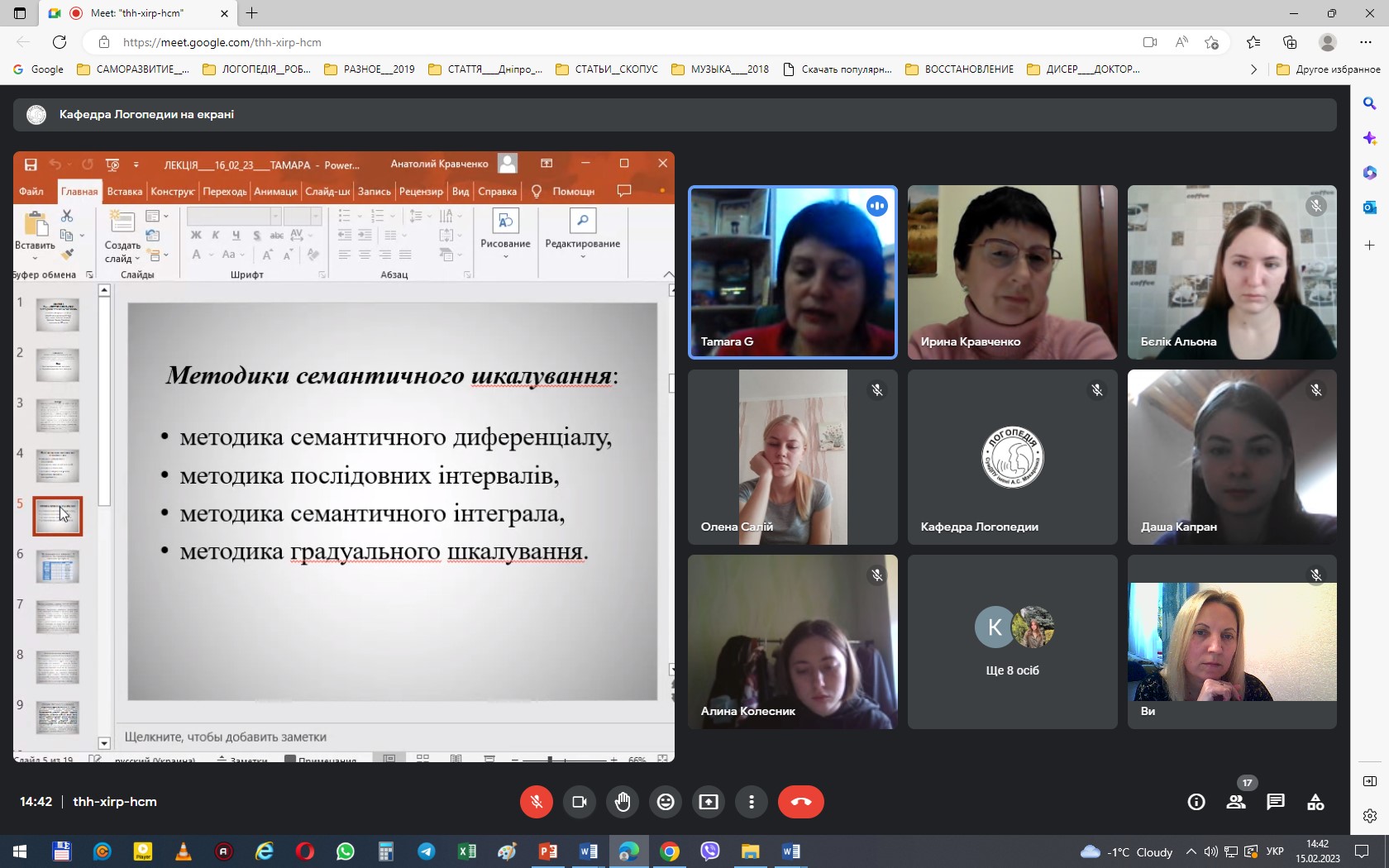Switch to the Анимация tab
Image resolution: width=1389 pixels, height=868 pixels.
click(275, 191)
